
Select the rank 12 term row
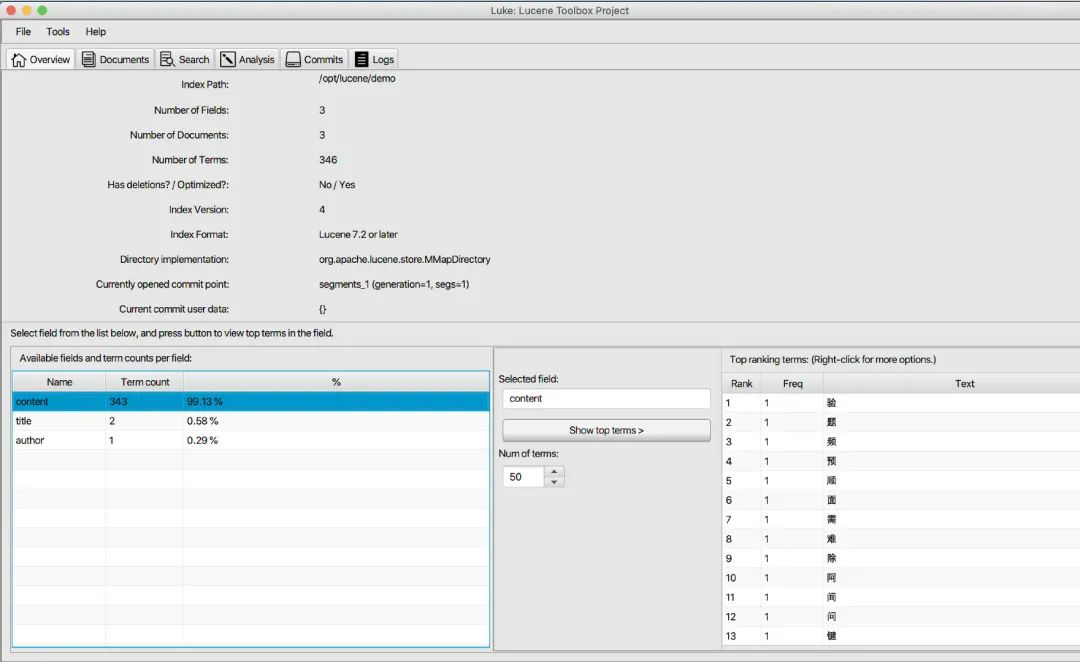(901, 617)
